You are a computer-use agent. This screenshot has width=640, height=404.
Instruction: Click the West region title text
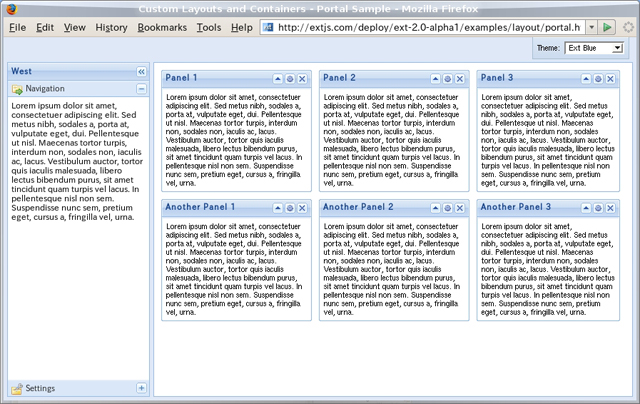pos(21,71)
